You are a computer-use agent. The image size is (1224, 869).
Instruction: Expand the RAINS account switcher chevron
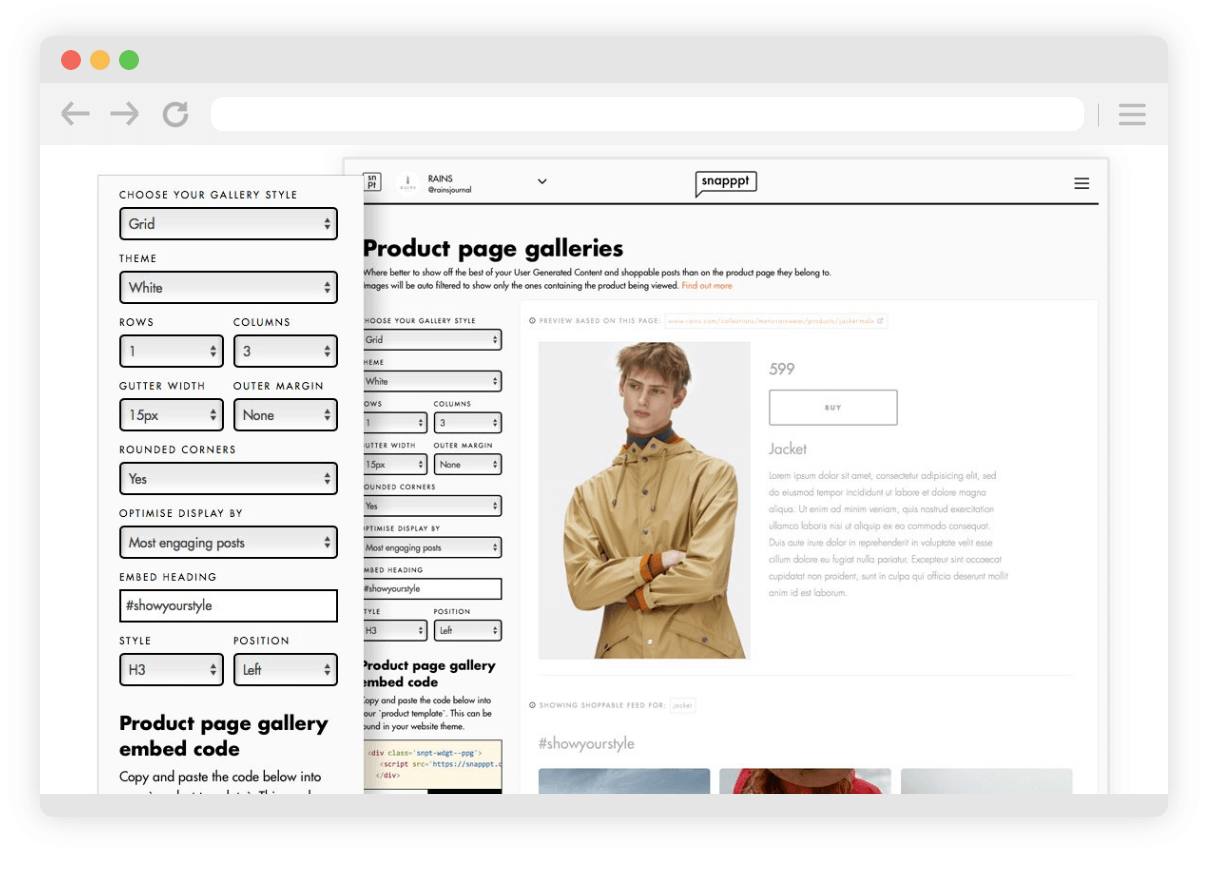click(x=542, y=182)
